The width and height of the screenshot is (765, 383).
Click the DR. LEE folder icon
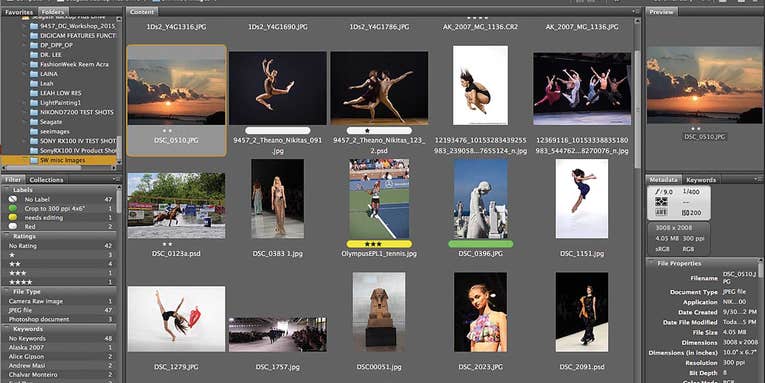(34, 55)
